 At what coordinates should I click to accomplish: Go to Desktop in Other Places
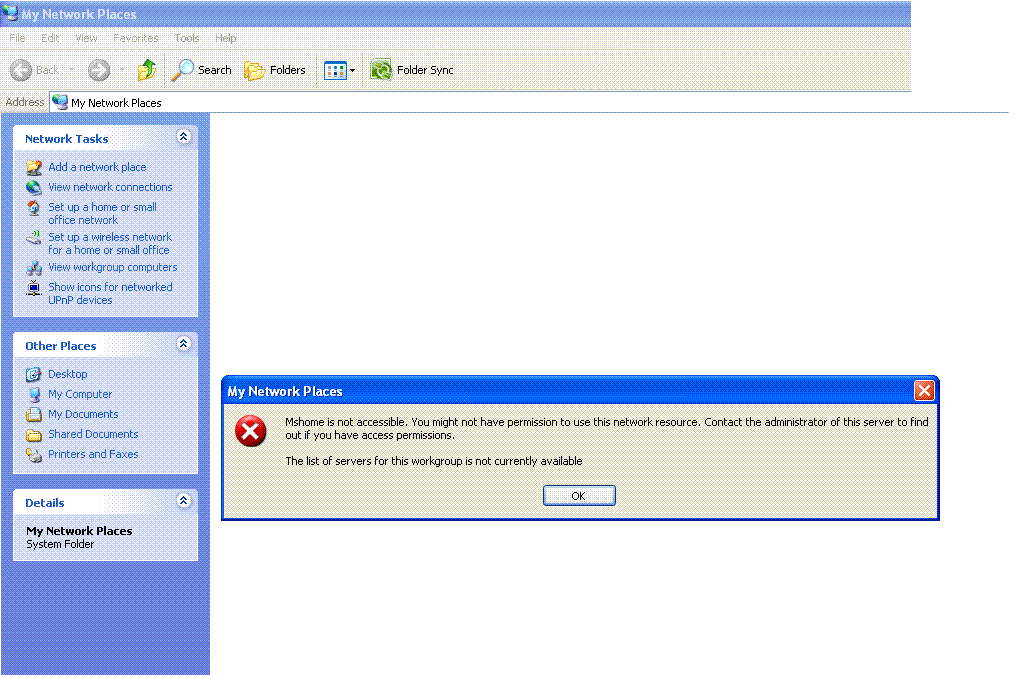click(x=68, y=374)
